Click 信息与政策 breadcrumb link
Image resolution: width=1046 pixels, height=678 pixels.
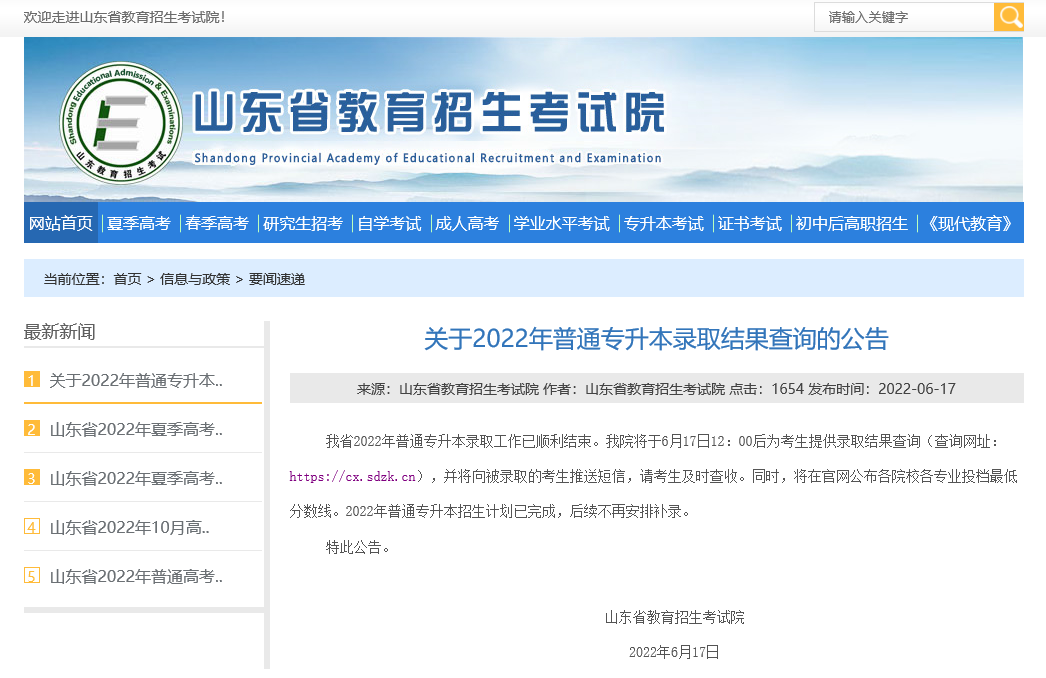194,279
